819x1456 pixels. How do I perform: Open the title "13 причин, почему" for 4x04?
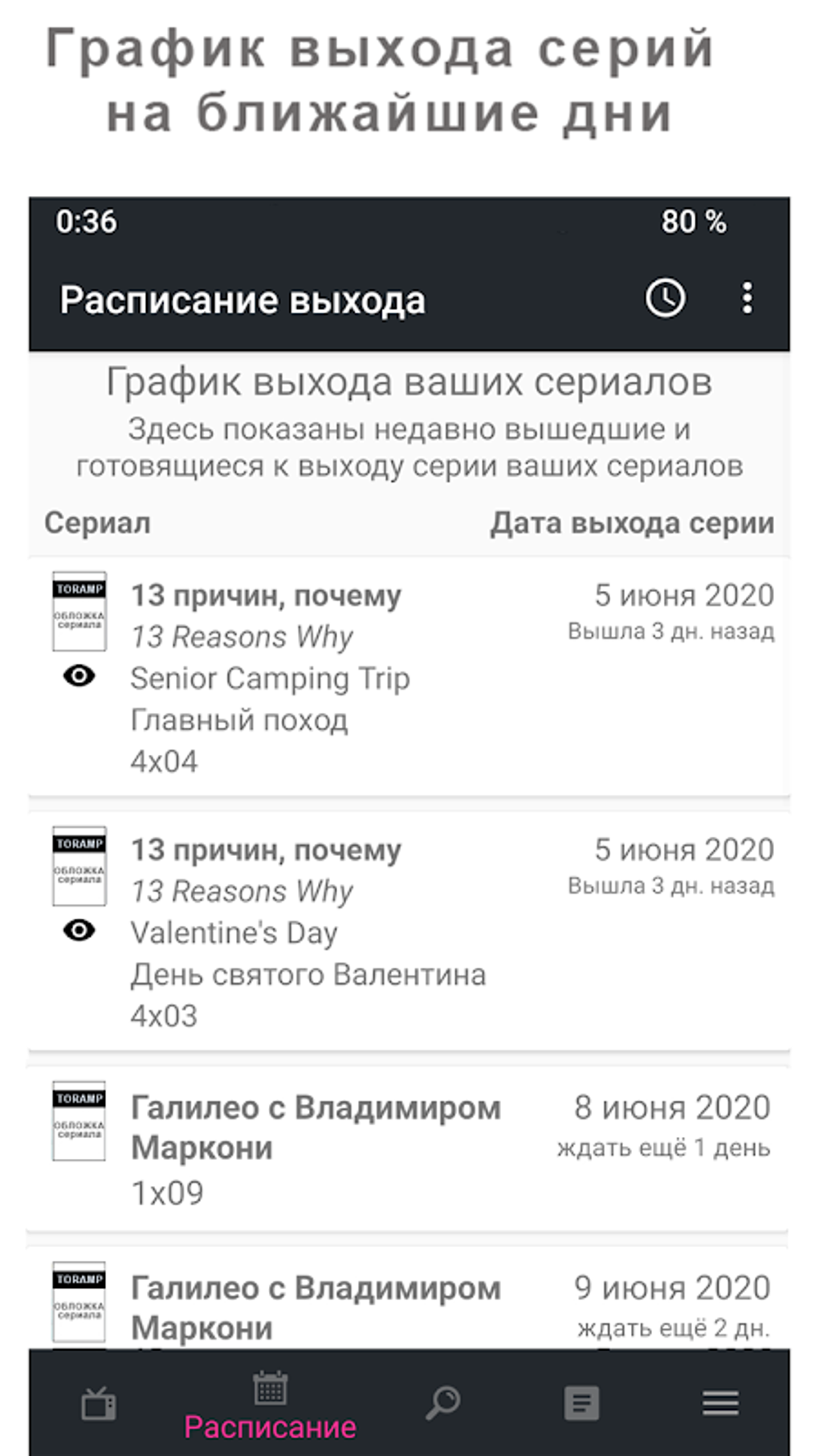(266, 596)
